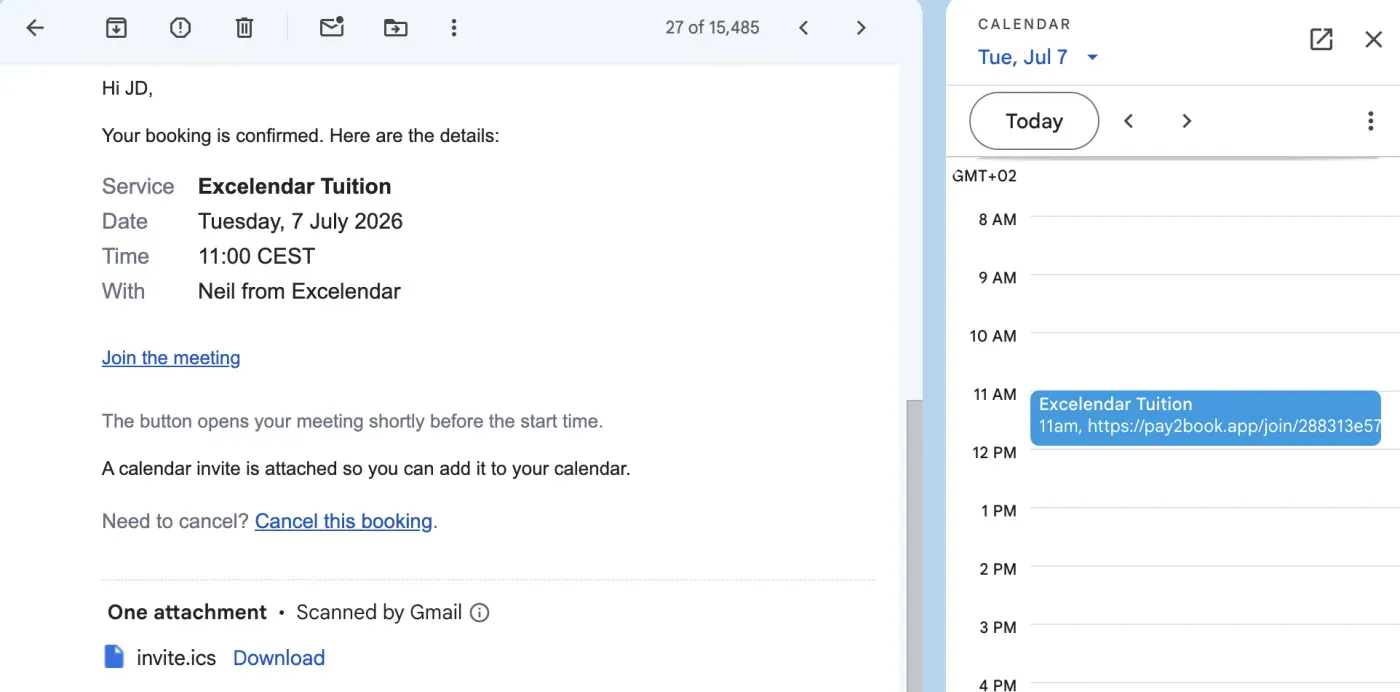Click the 12 PM time label
Image resolution: width=1400 pixels, height=692 pixels.
point(994,452)
